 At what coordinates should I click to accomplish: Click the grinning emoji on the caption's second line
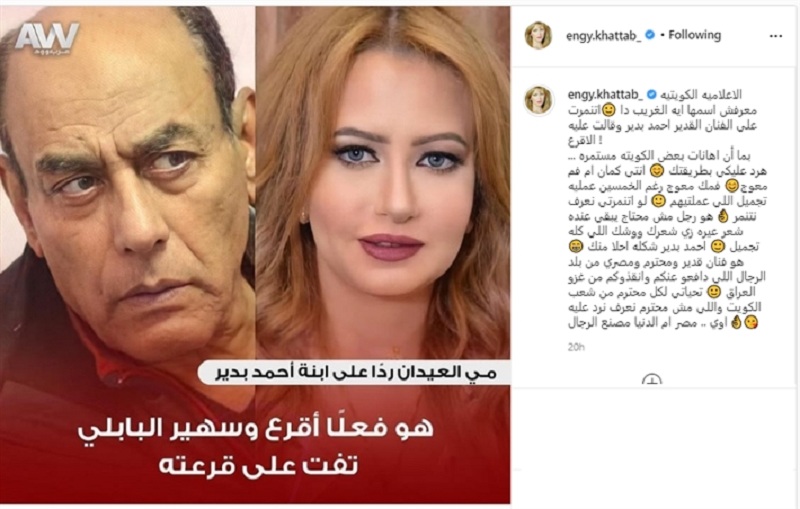(608, 110)
